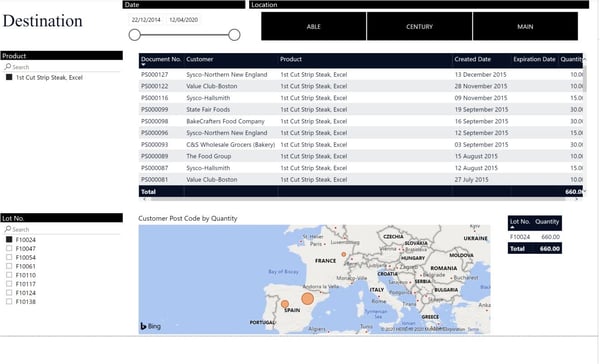Select the MAIN location button

tap(525, 26)
